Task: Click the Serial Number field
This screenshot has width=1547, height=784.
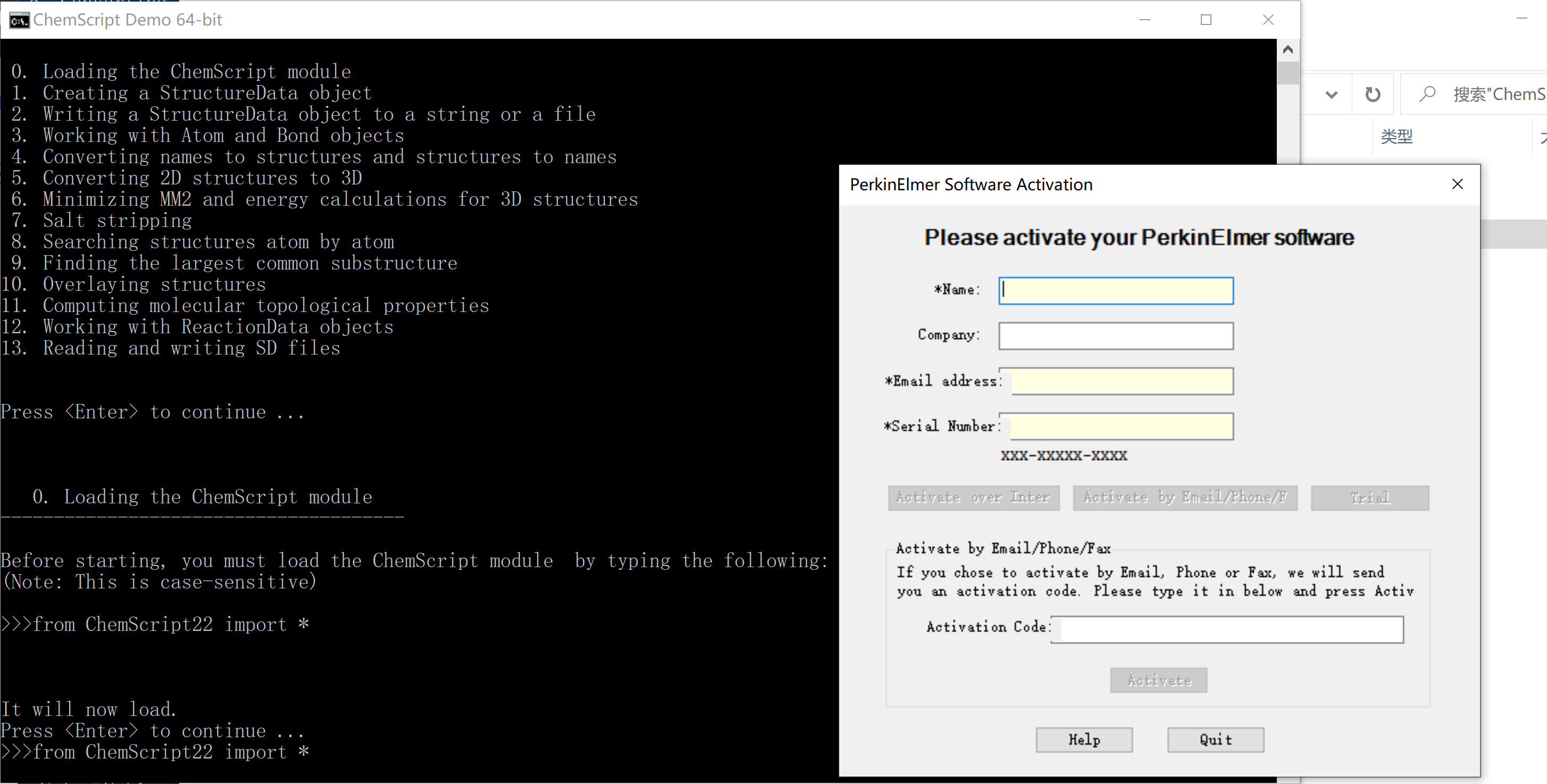Action: 1120,426
